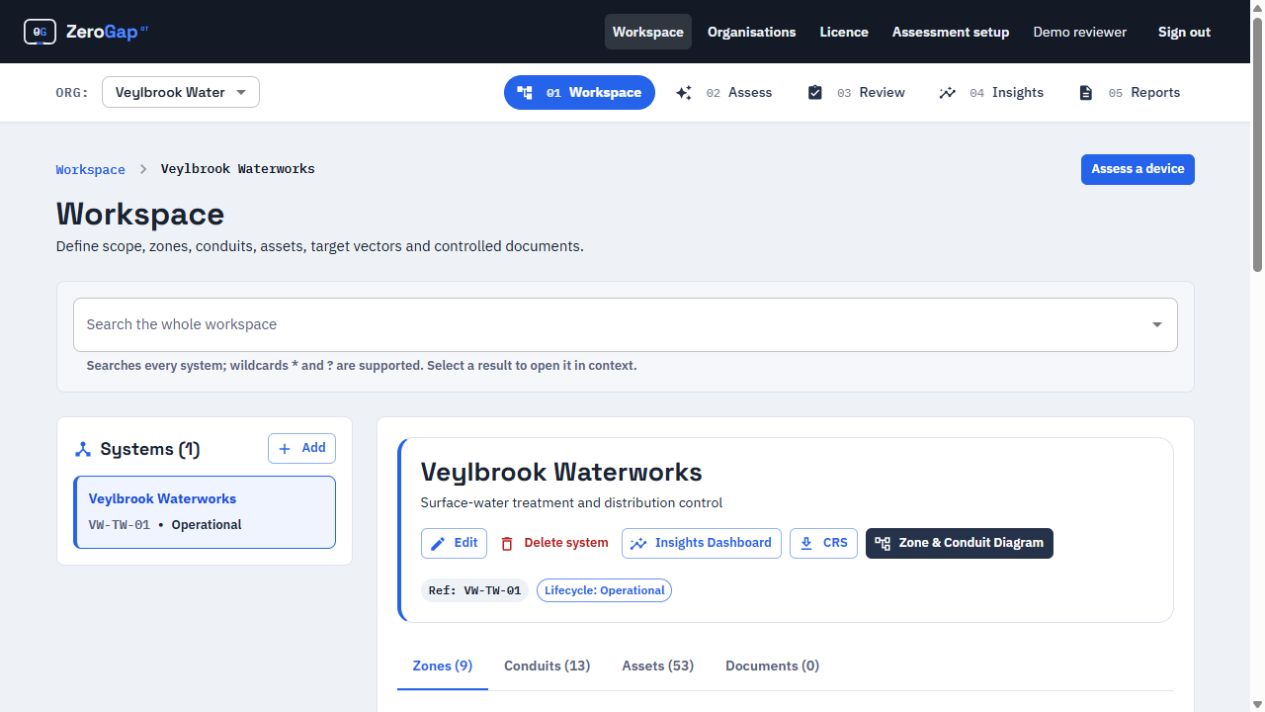Go to the 04 Insights step
Screen dimensions: 1265x712
[992, 93]
